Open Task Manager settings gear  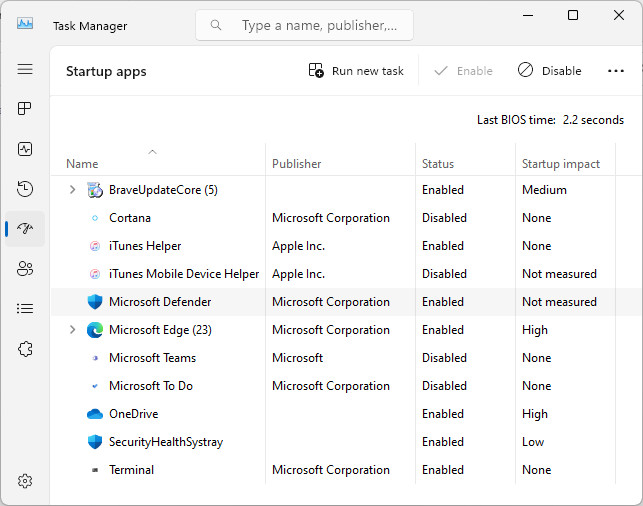click(25, 481)
